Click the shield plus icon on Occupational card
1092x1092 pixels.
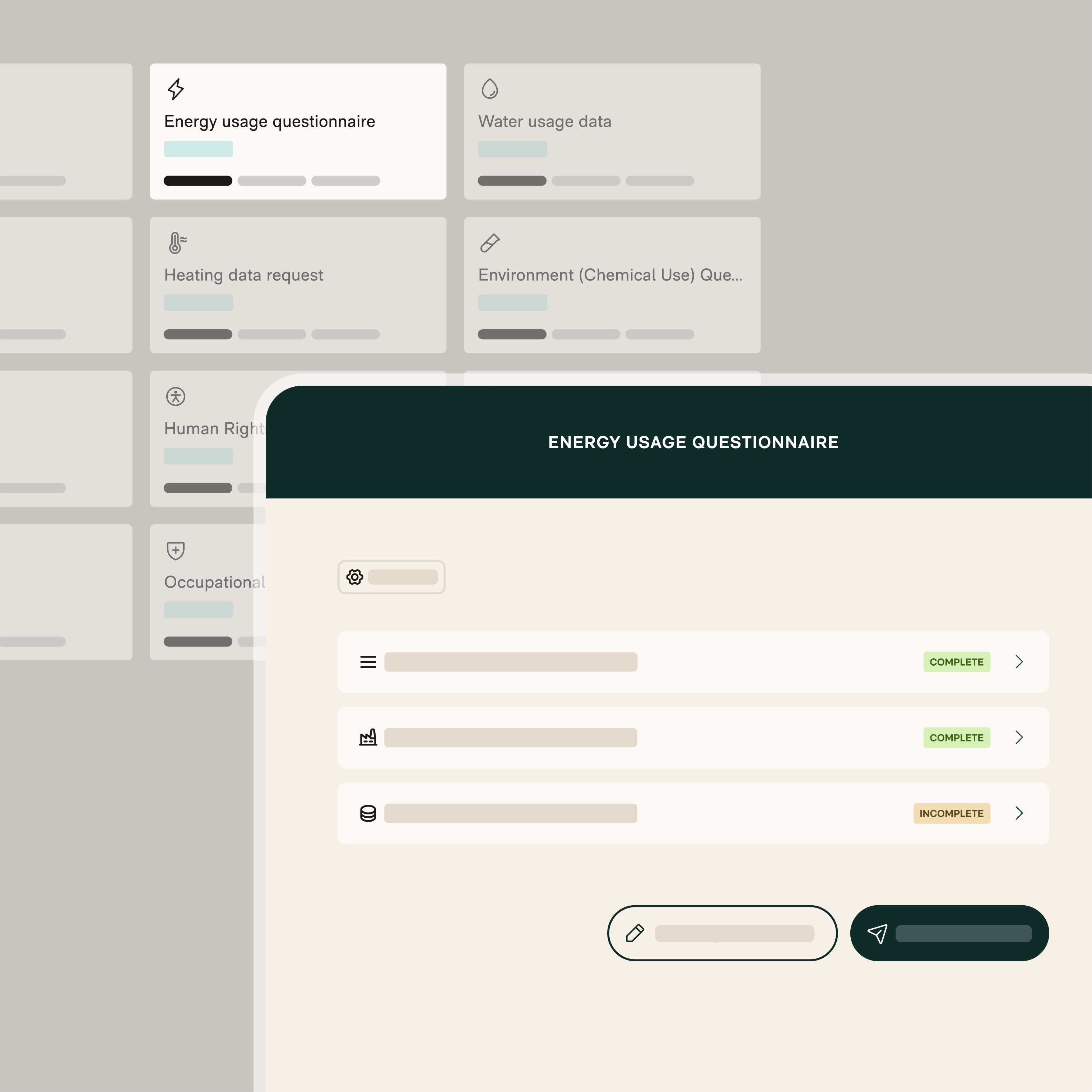[x=176, y=550]
